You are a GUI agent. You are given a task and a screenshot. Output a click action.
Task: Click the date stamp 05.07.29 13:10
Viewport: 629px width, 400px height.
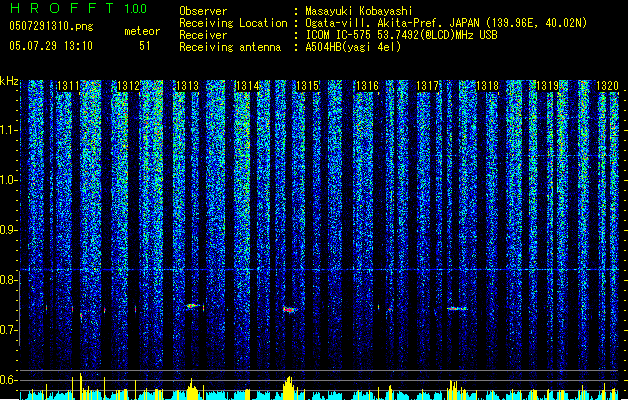(x=51, y=46)
